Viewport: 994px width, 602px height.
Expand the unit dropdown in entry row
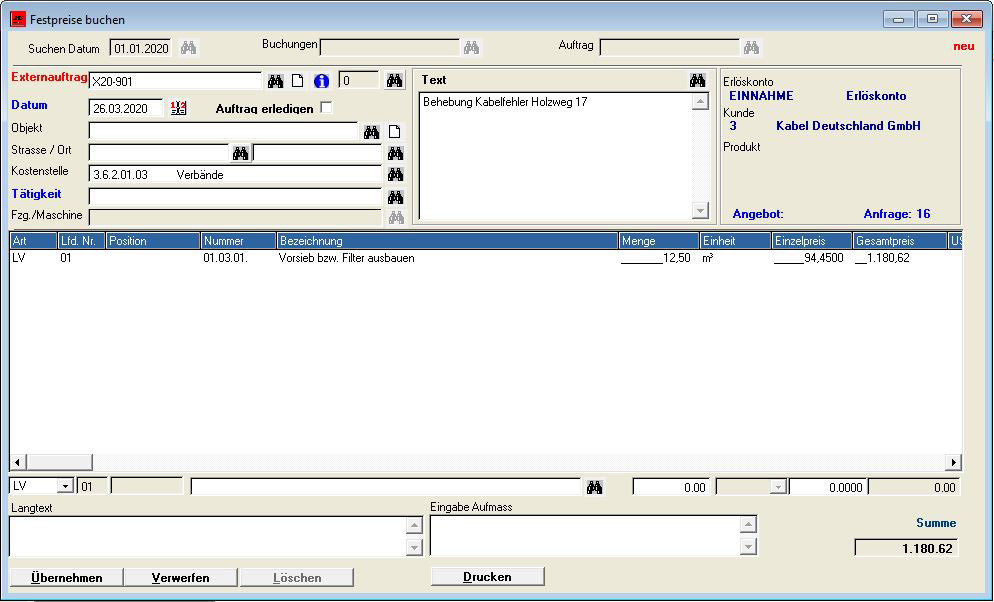pos(777,487)
